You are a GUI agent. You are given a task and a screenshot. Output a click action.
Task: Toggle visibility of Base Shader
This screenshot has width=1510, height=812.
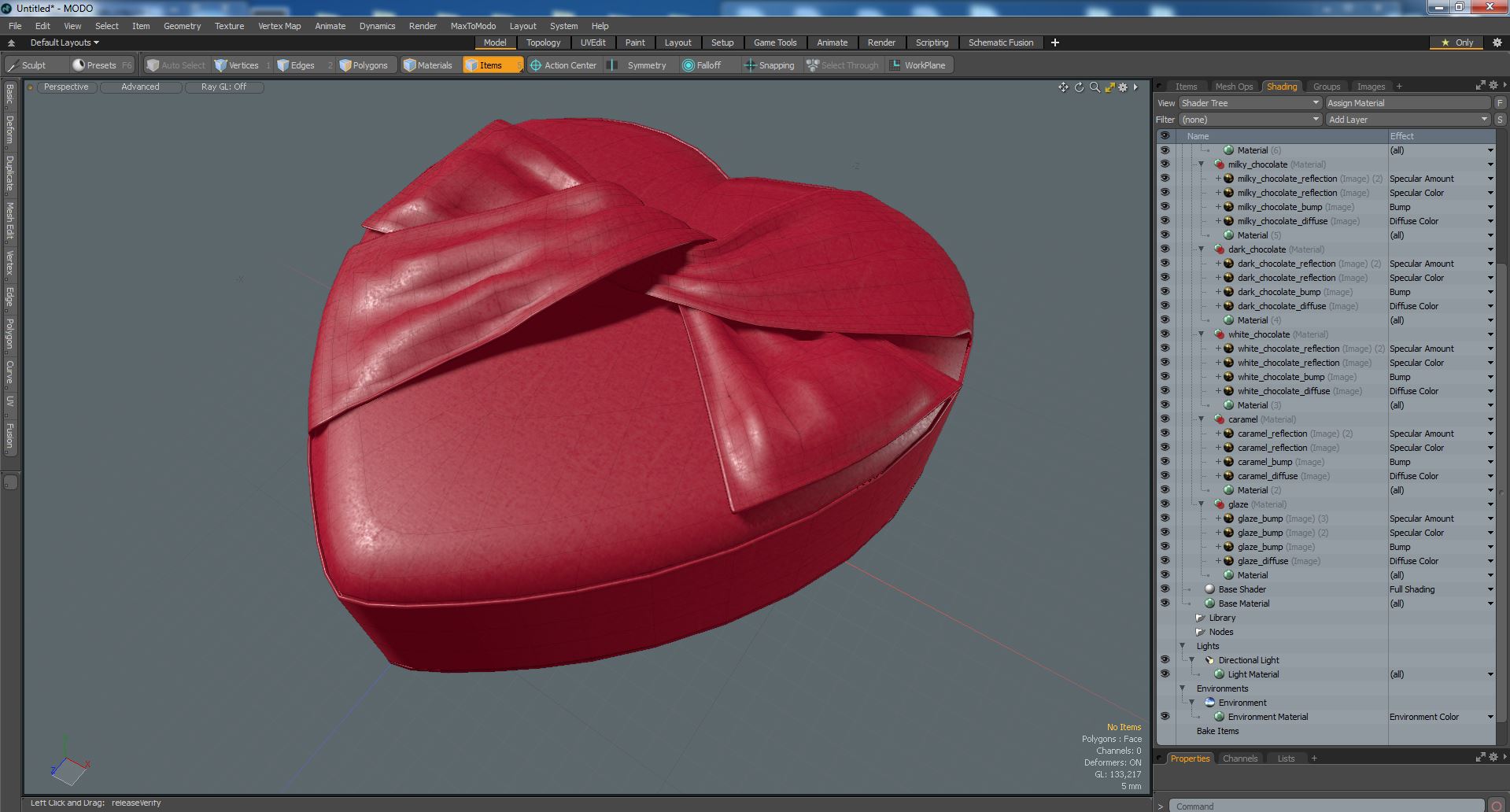[1165, 589]
